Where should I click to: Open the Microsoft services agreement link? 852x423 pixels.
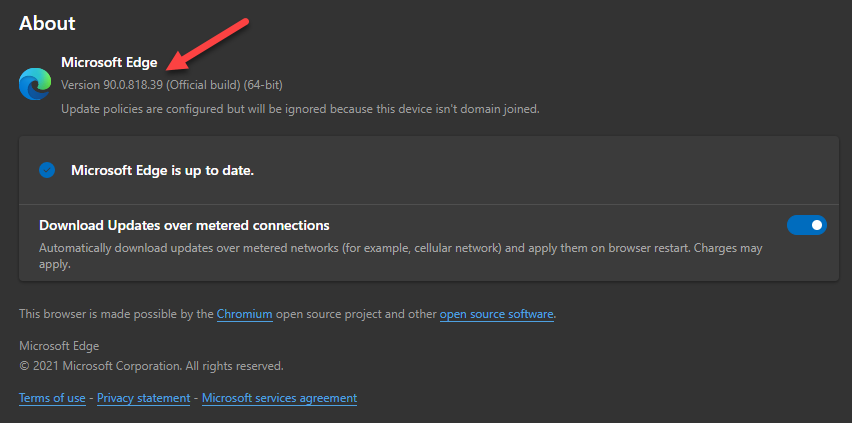(279, 398)
